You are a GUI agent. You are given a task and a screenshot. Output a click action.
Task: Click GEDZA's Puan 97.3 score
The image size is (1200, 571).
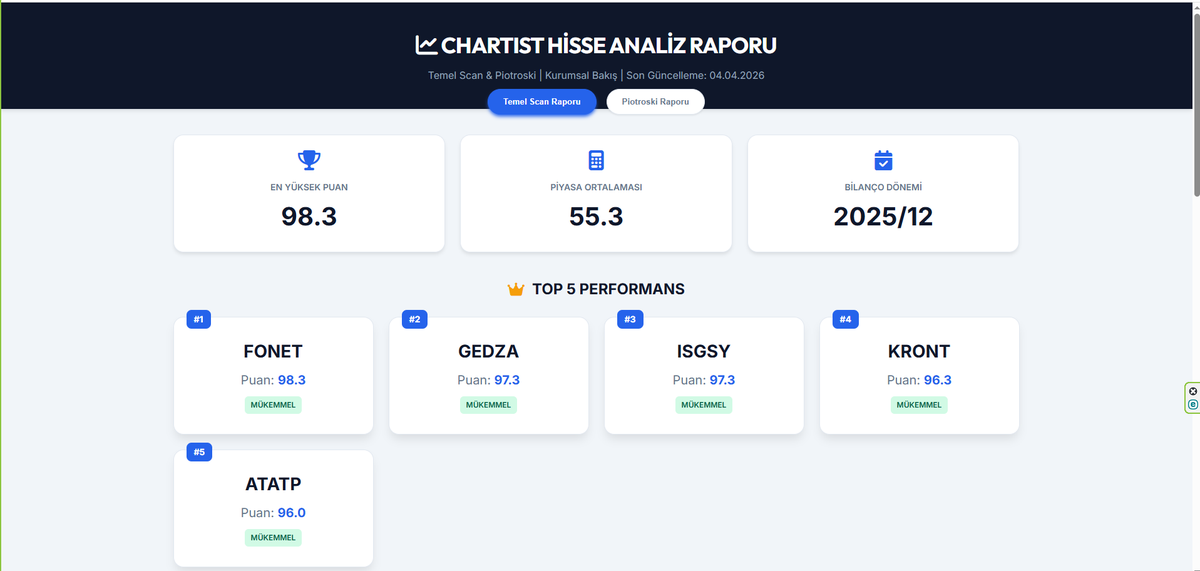coord(488,380)
